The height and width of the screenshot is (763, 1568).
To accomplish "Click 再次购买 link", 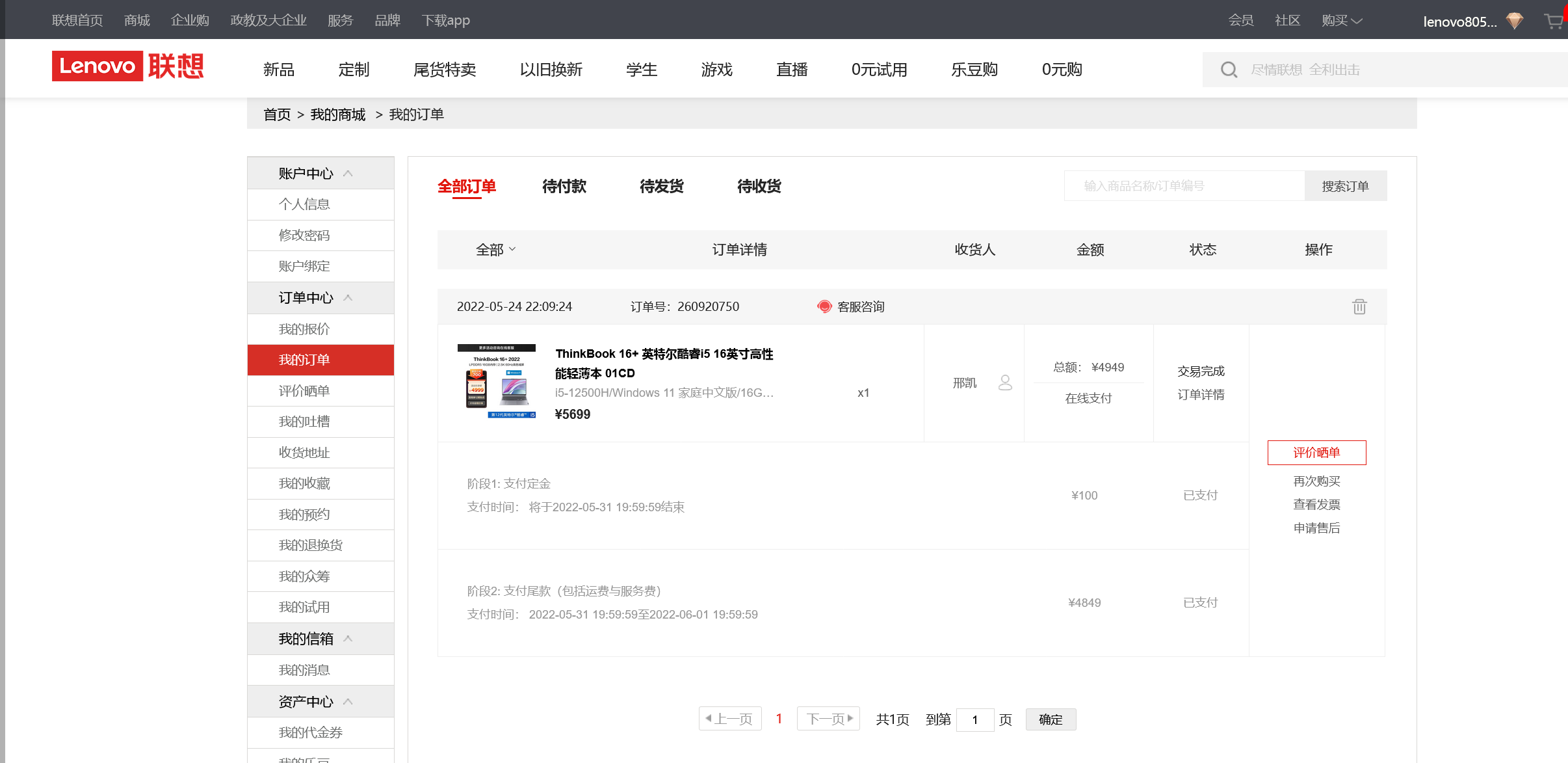I will point(1316,481).
